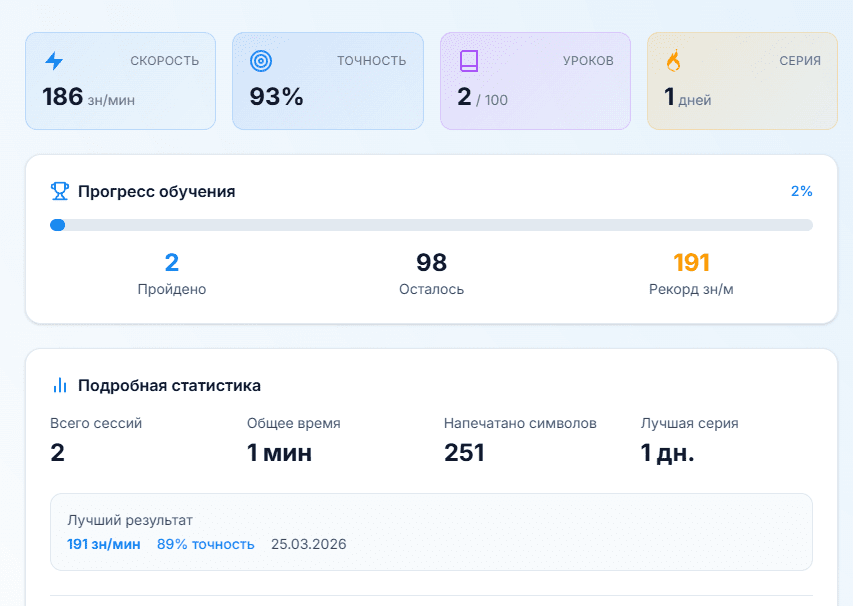
Task: Click the orange 191 record value
Action: [x=691, y=263]
